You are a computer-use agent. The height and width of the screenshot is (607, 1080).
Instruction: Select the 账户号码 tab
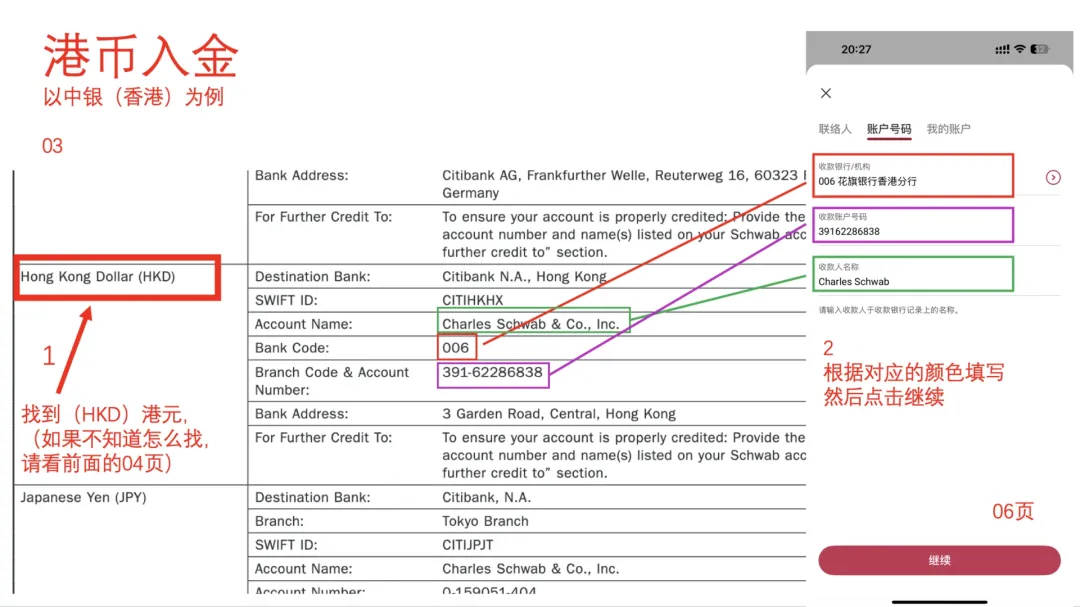pyautogui.click(x=889, y=129)
